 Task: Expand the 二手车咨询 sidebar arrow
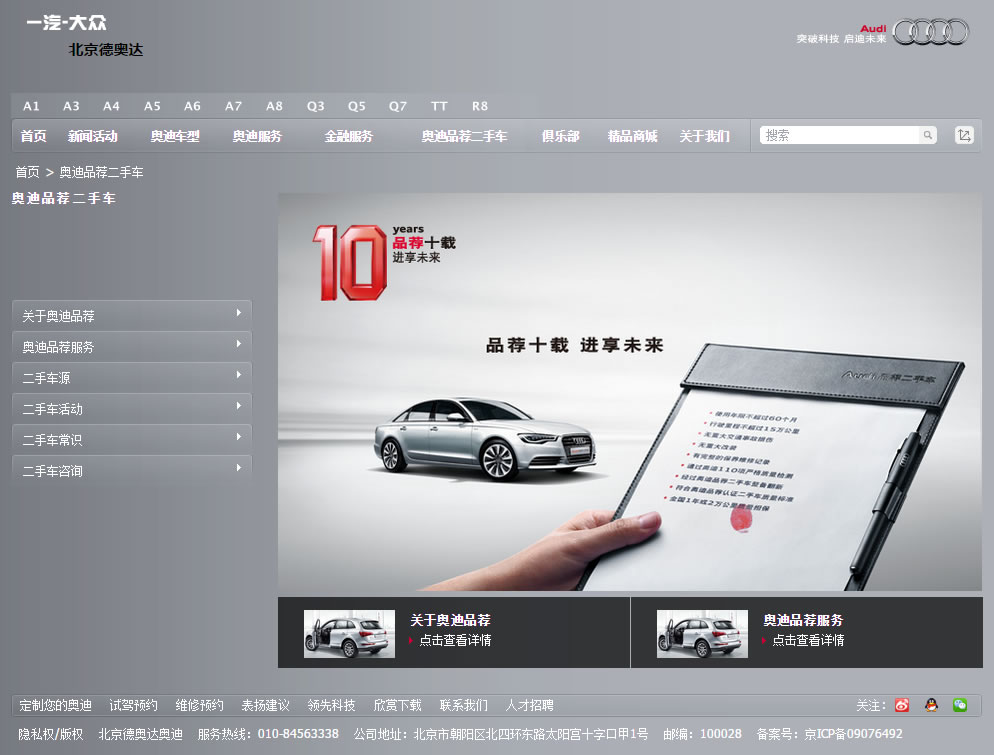click(x=238, y=468)
